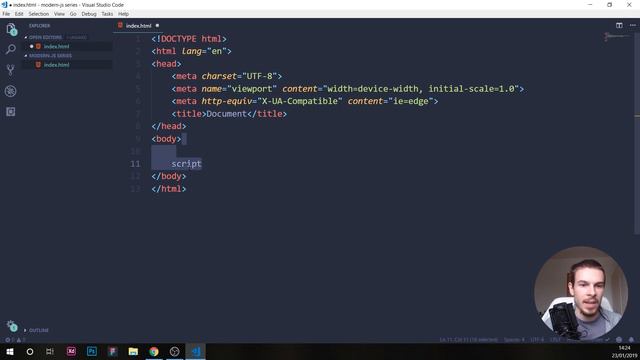Click the EXPLORER sidebar header
This screenshot has width=640, height=360.
pos(40,26)
